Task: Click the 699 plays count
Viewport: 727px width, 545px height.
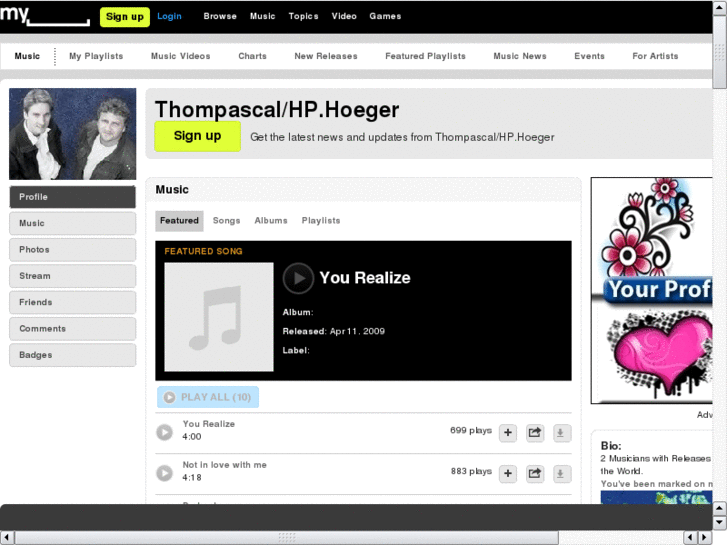Action: pos(471,430)
